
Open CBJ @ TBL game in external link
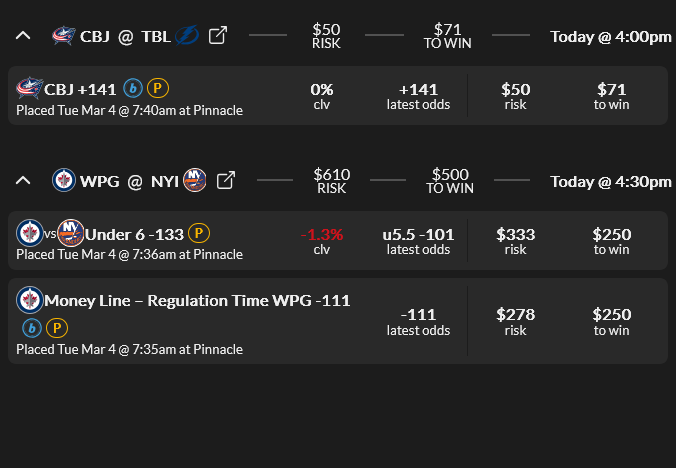pos(217,36)
